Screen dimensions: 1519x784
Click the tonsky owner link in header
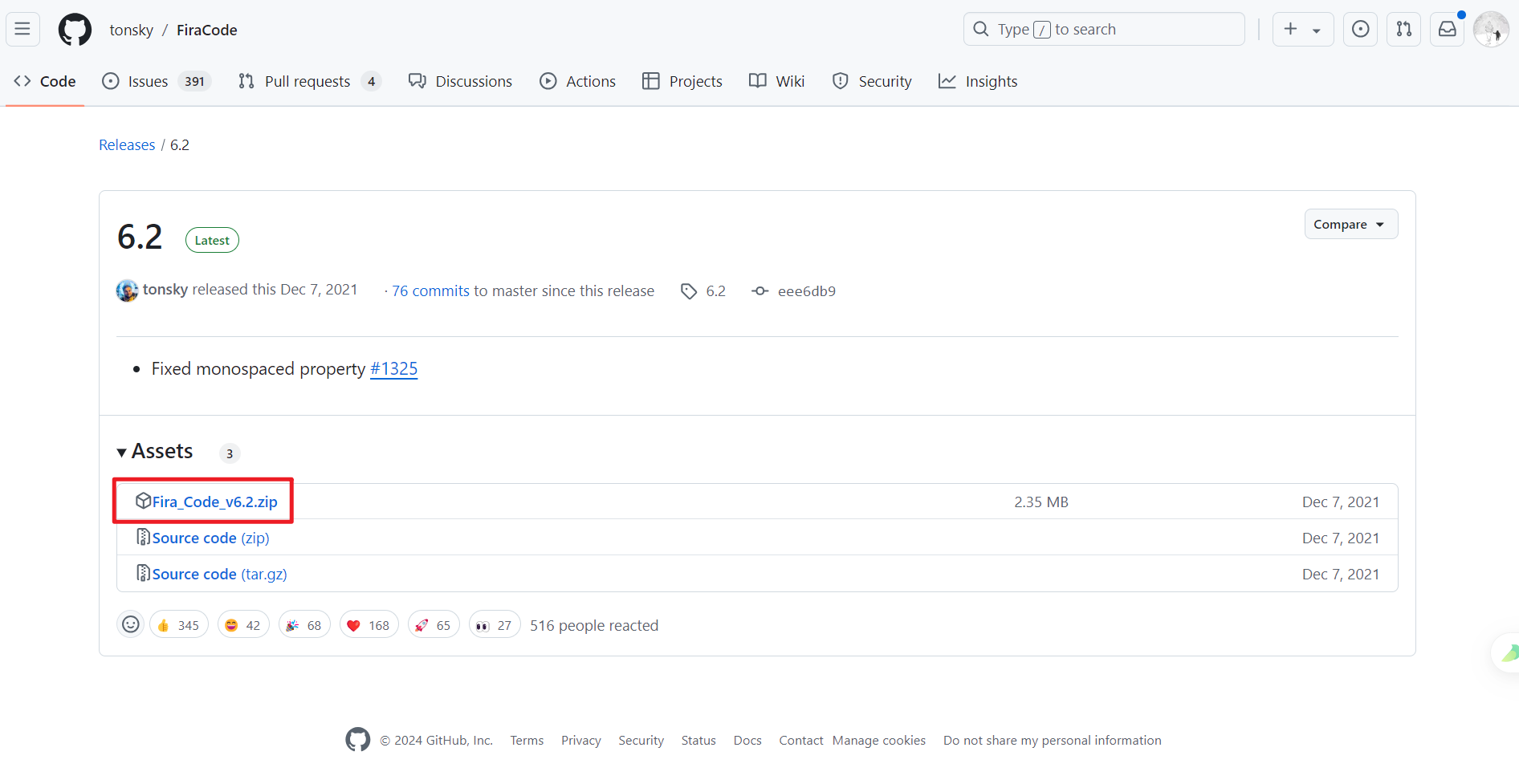click(132, 30)
